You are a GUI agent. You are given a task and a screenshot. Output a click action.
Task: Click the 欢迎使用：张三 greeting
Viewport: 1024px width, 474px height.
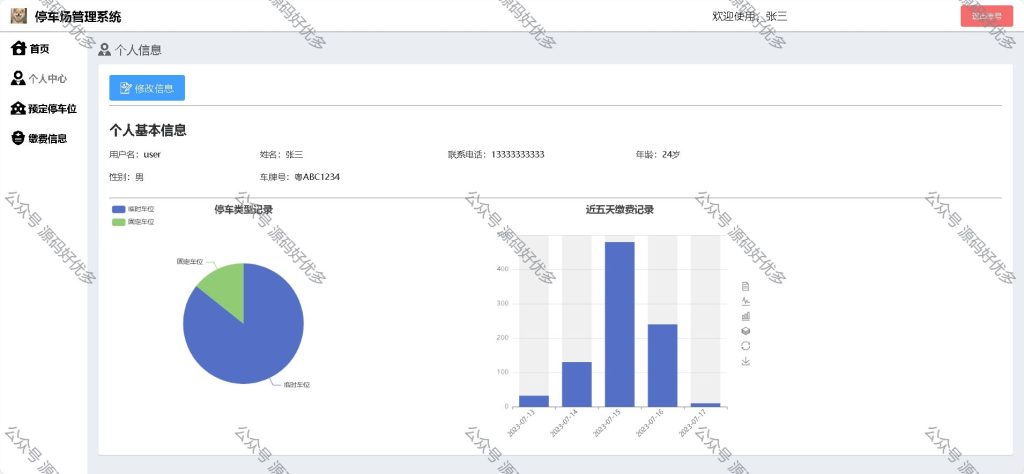pyautogui.click(x=750, y=16)
